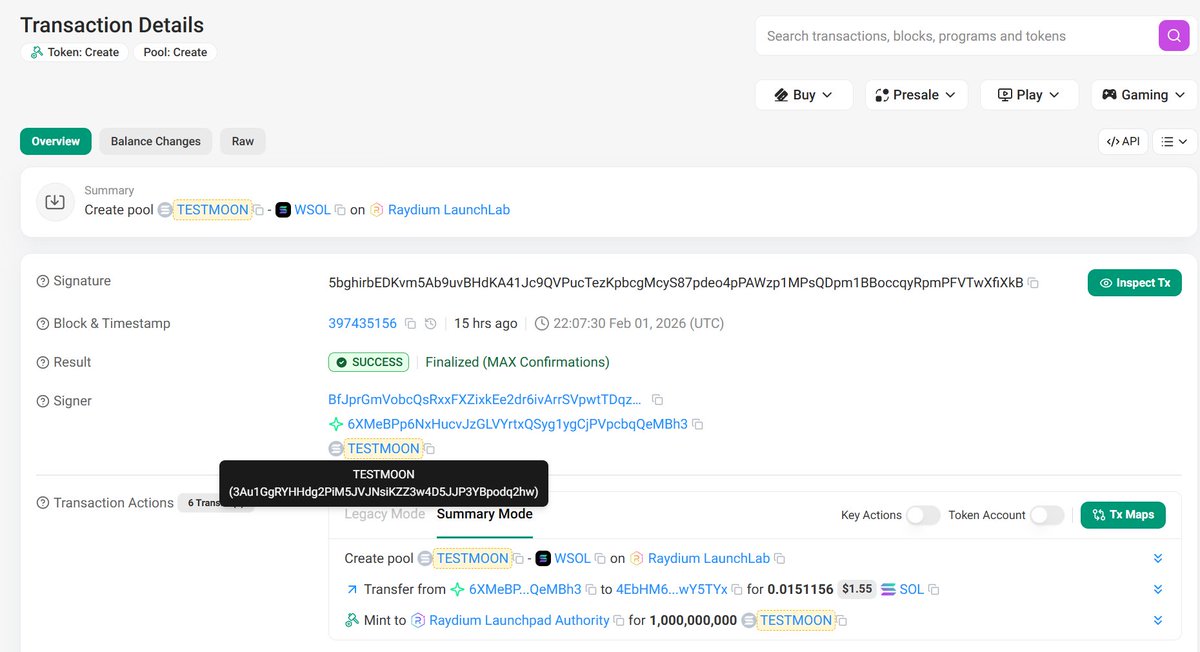Open the list view options dropdown
This screenshot has height=652, width=1200.
point(1175,142)
